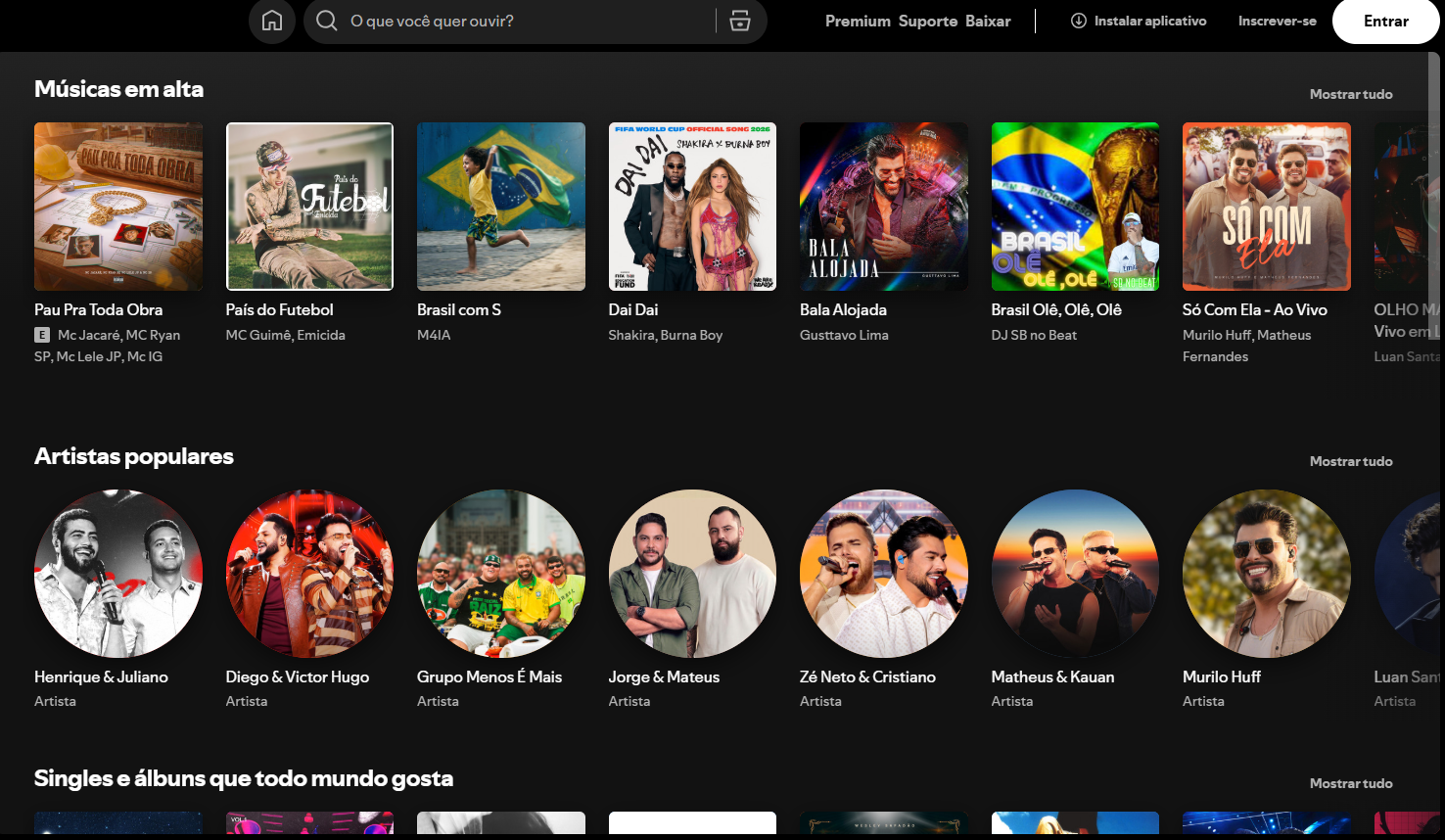
Task: Open artist link DJ SB no Beat
Action: (x=1034, y=335)
